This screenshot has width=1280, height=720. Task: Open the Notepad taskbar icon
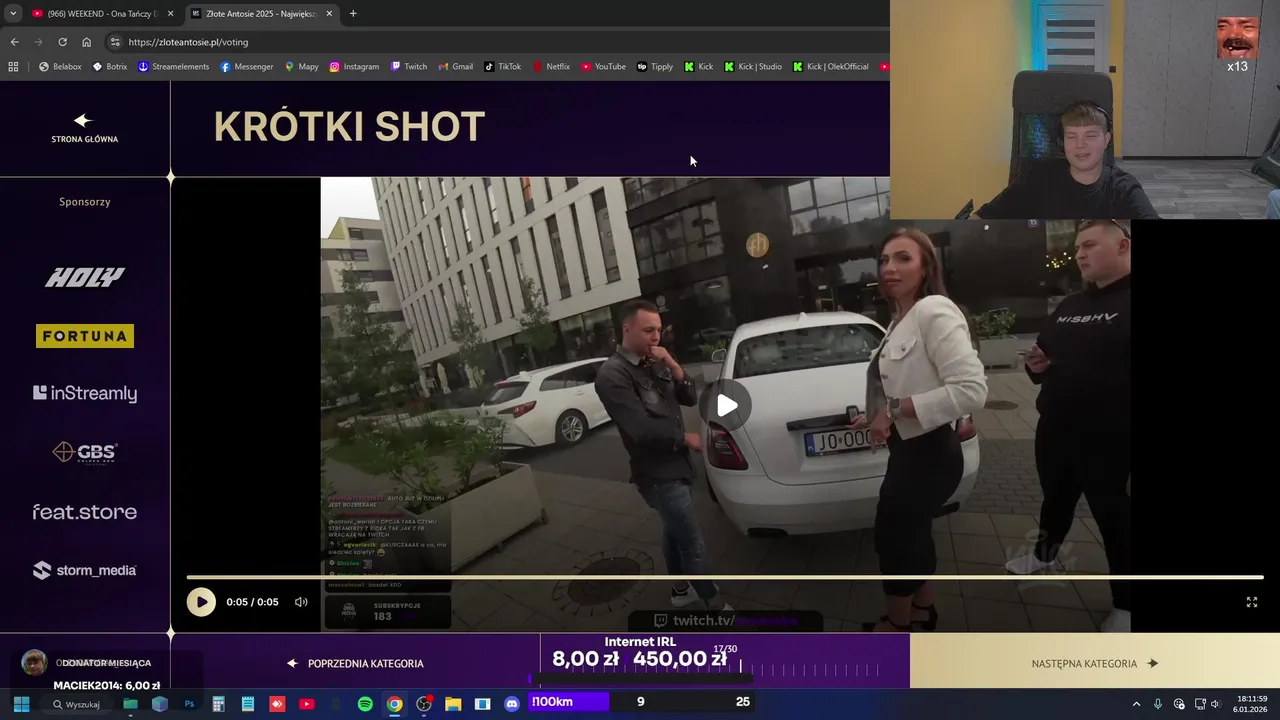click(x=248, y=704)
